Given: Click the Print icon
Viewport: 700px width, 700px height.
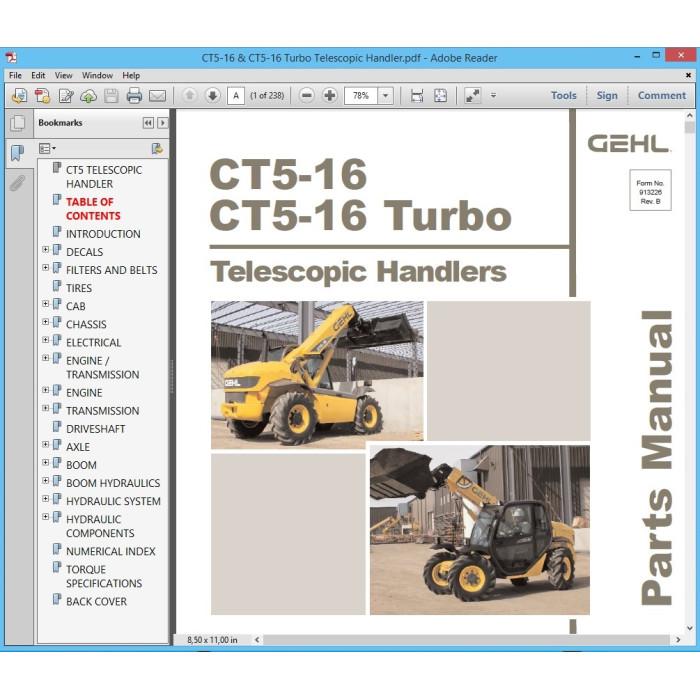Looking at the screenshot, I should click(134, 96).
